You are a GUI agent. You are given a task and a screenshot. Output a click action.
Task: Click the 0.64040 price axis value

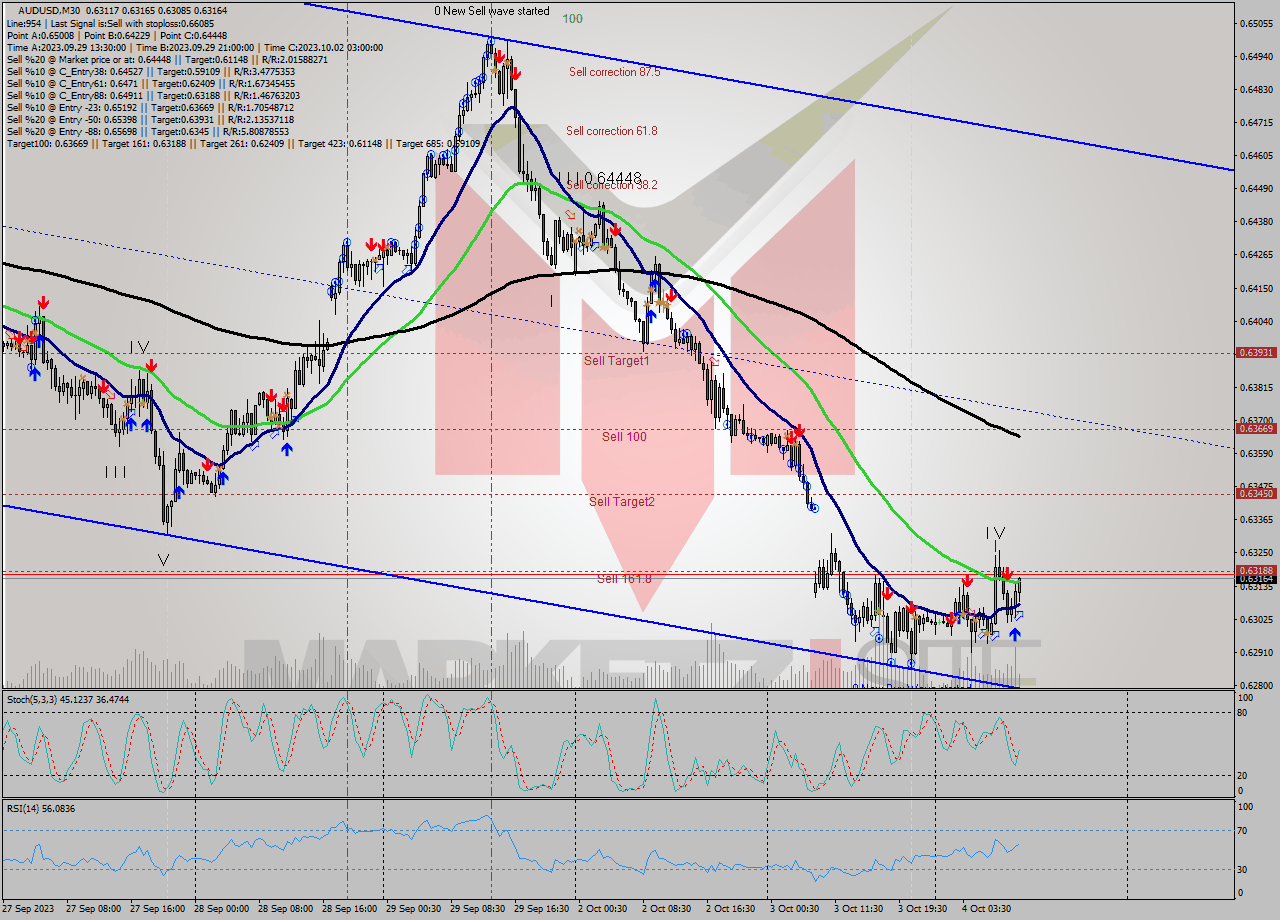coord(1256,322)
